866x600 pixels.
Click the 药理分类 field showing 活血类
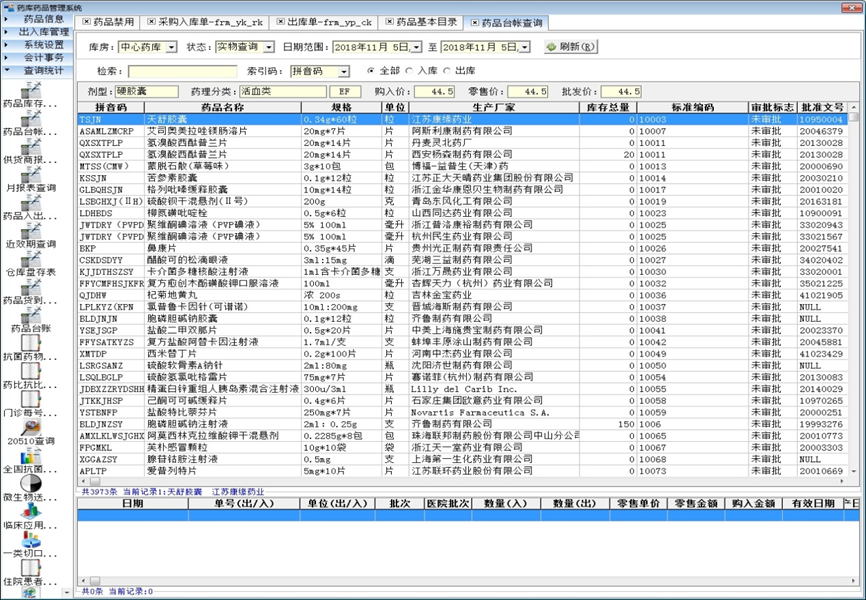(x=283, y=92)
